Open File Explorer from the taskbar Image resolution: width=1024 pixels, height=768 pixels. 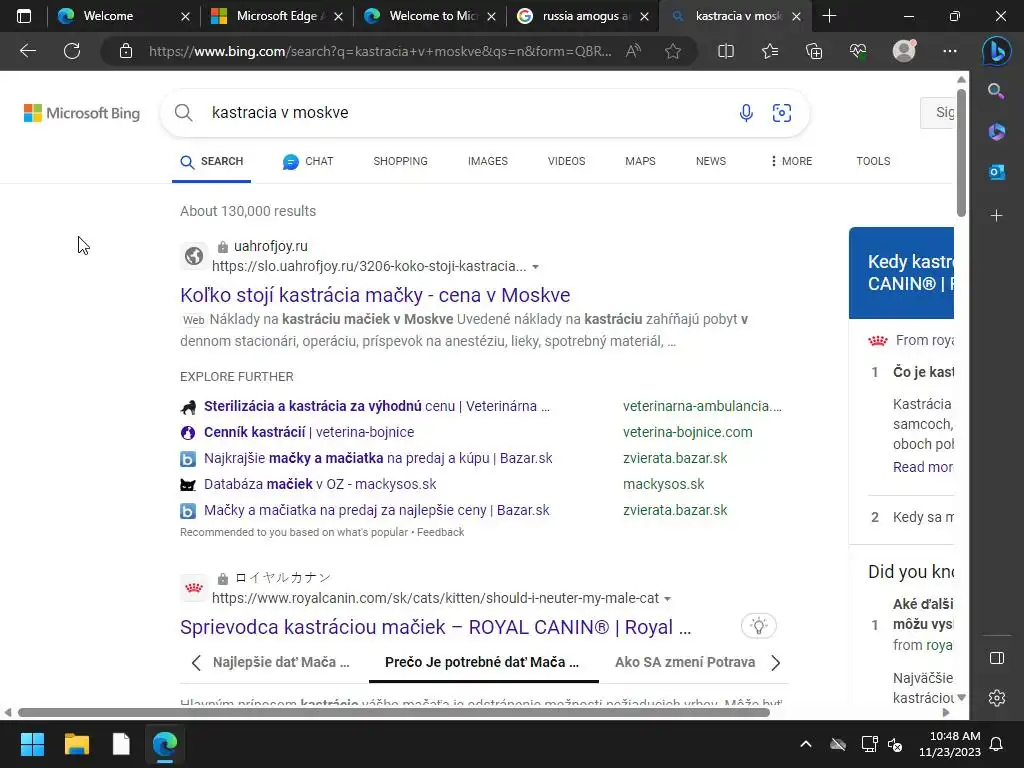[76, 744]
